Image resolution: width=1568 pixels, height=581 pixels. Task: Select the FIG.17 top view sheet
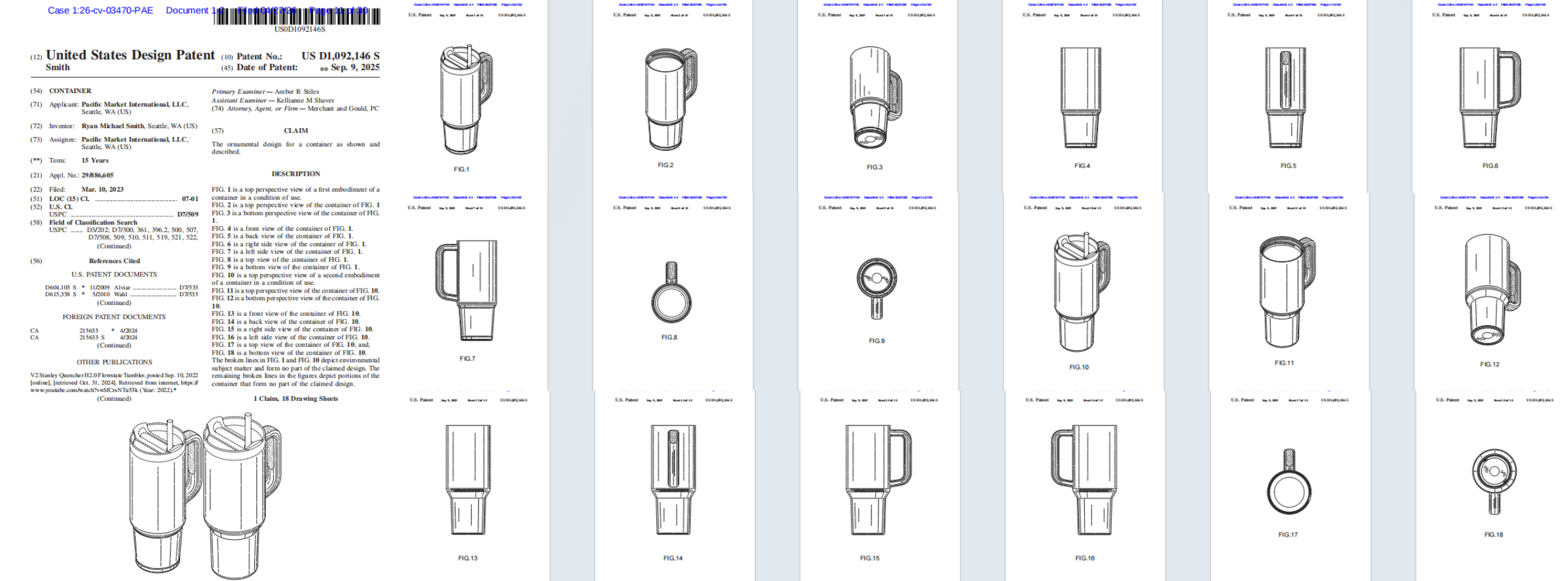point(1290,486)
